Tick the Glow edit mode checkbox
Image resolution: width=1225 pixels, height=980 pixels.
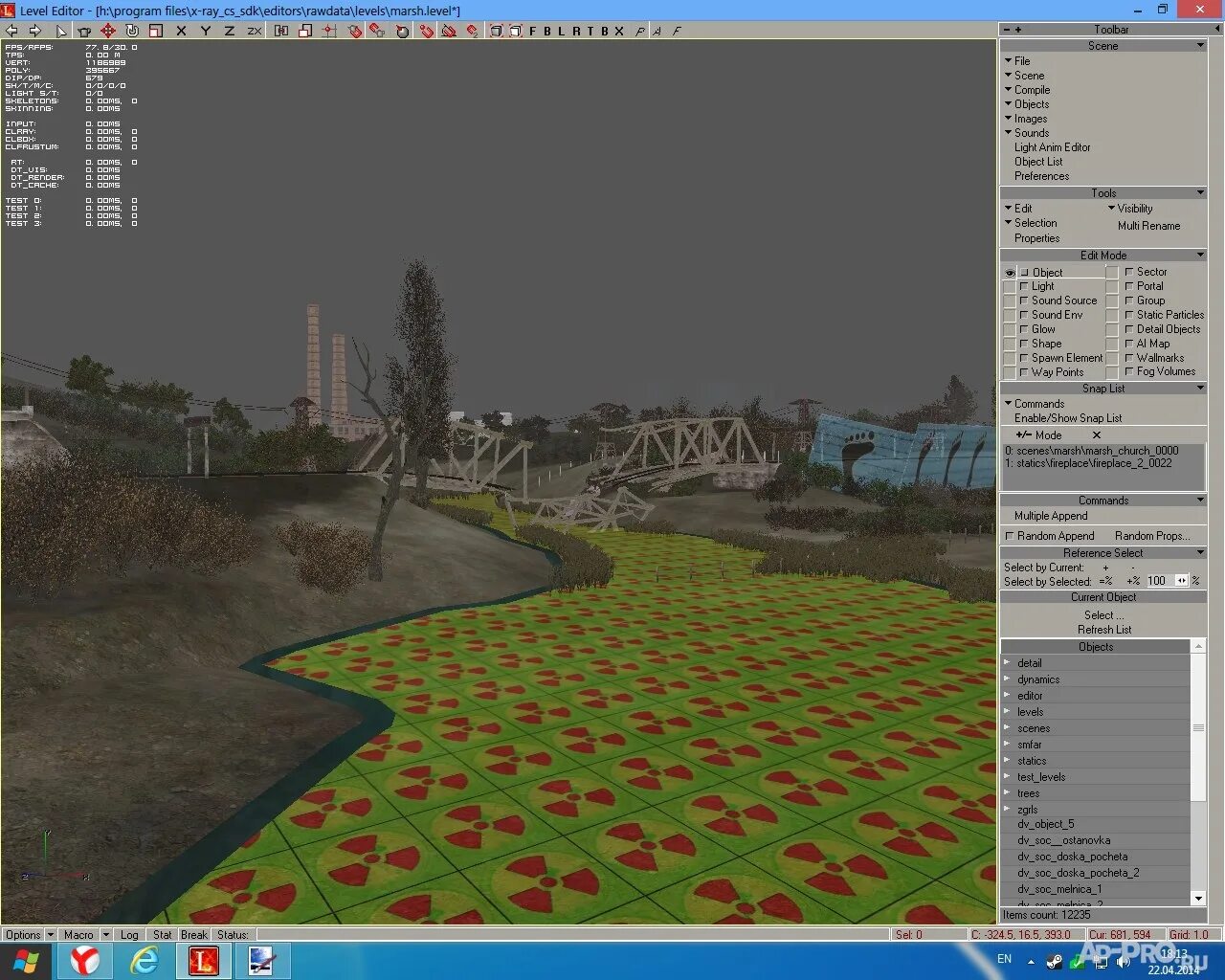point(1024,329)
